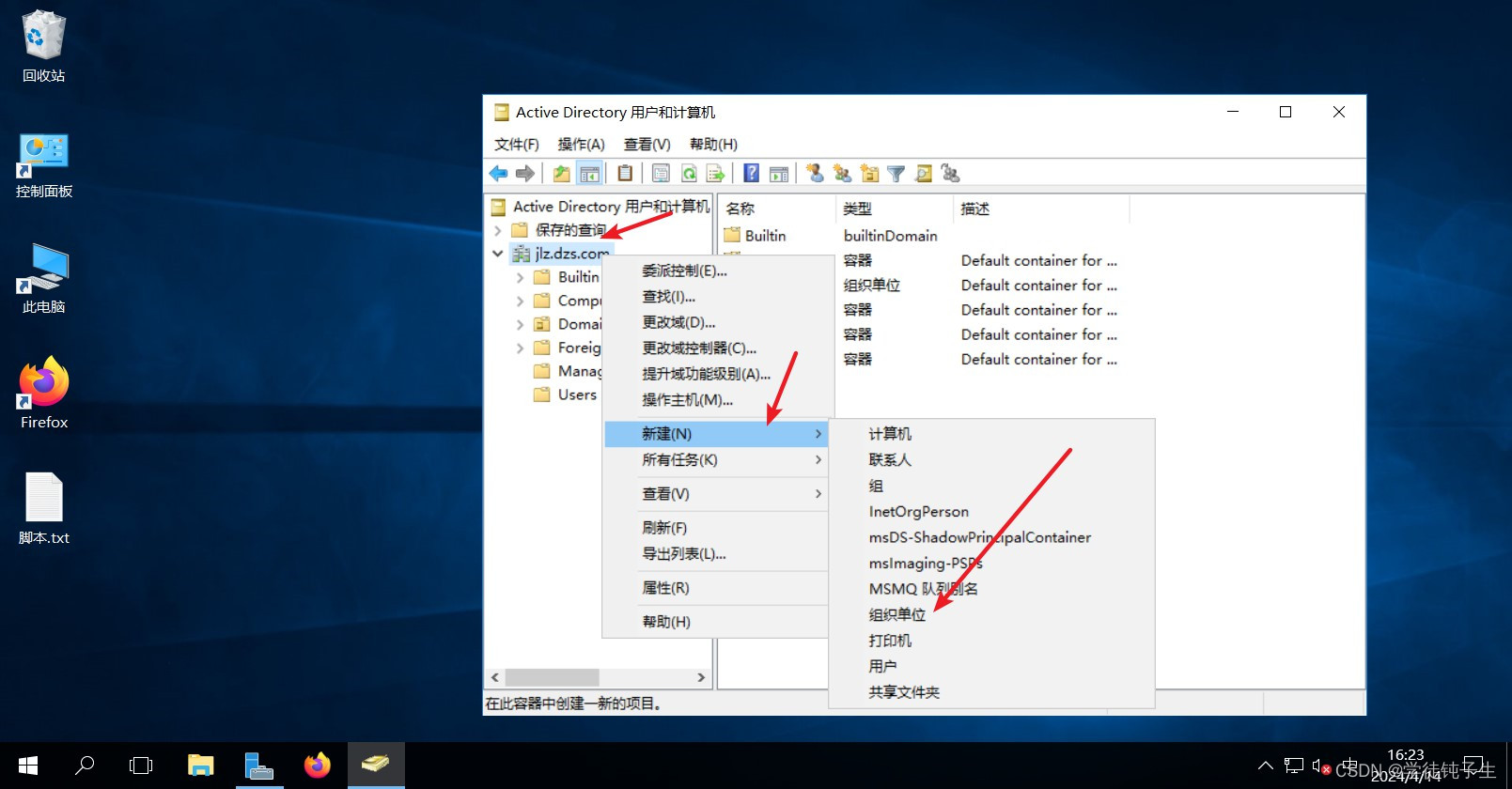1512x789 pixels.
Task: Click the green Refresh toolbar icon
Action: pyautogui.click(x=689, y=173)
